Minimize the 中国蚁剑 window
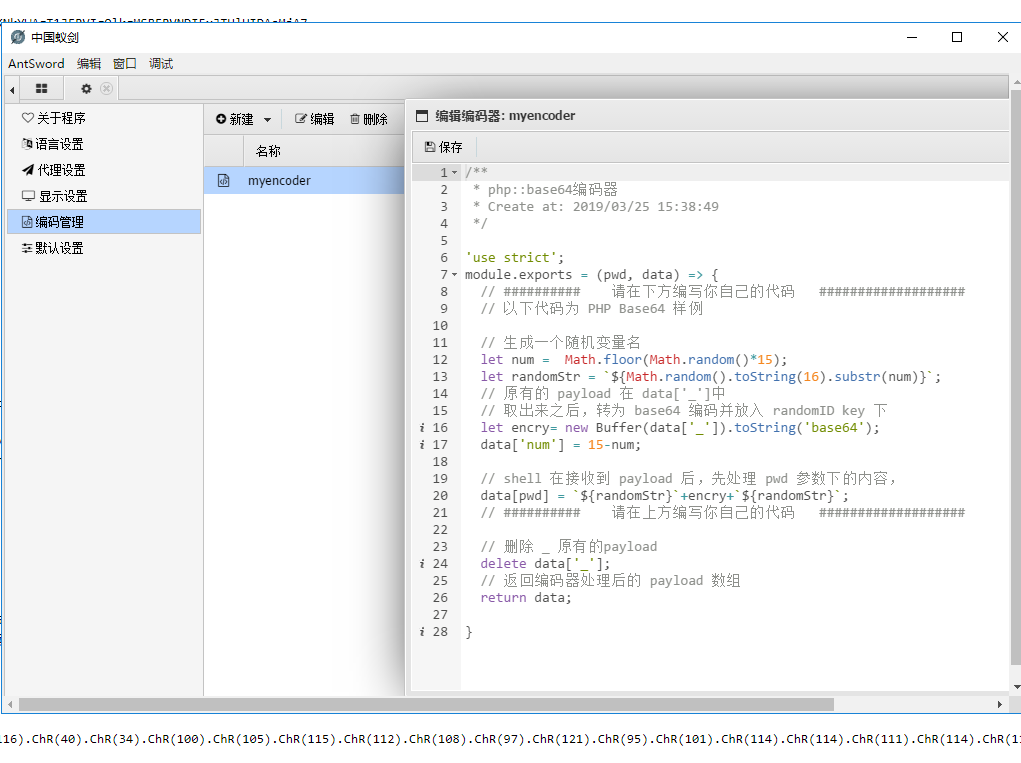This screenshot has height=763, width=1021. tap(912, 37)
